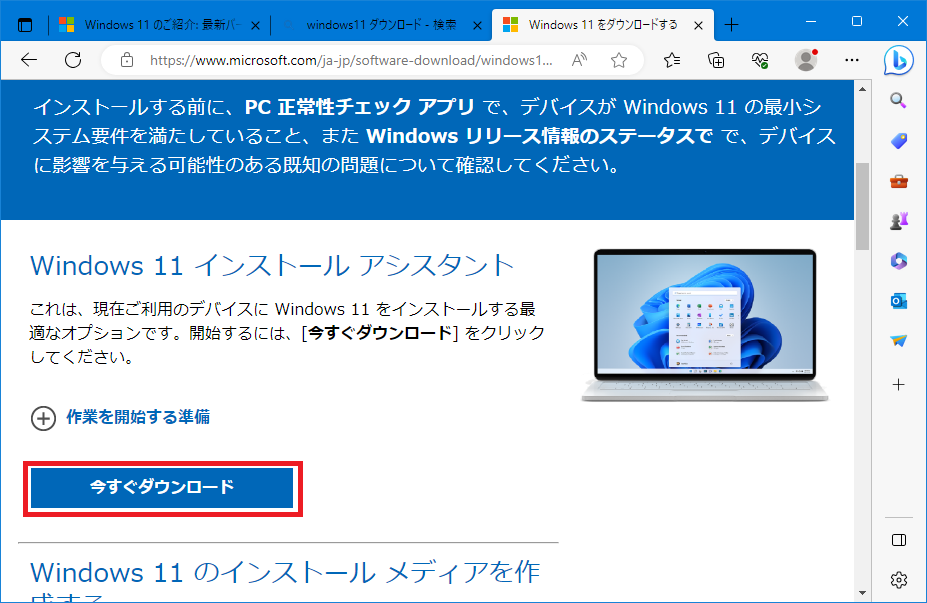Image resolution: width=927 pixels, height=603 pixels.
Task: Open sidebar Tools briefcase icon
Action: [899, 181]
